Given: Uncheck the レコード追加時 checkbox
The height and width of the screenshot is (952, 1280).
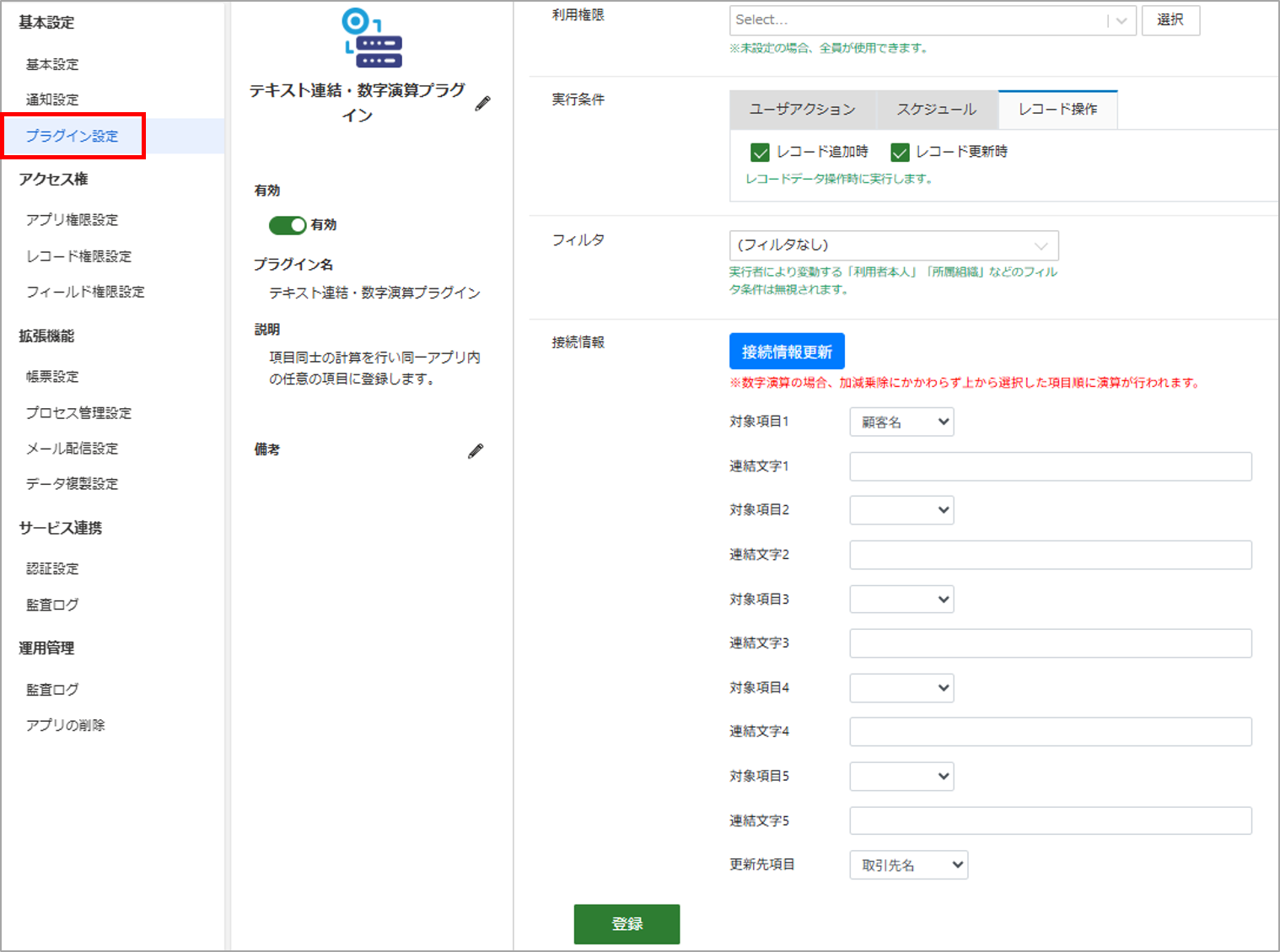Looking at the screenshot, I should (760, 153).
